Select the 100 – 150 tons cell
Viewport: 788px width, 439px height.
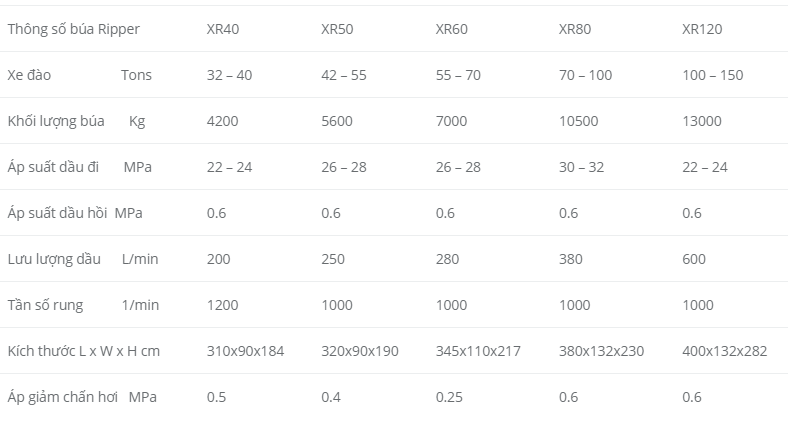point(713,75)
